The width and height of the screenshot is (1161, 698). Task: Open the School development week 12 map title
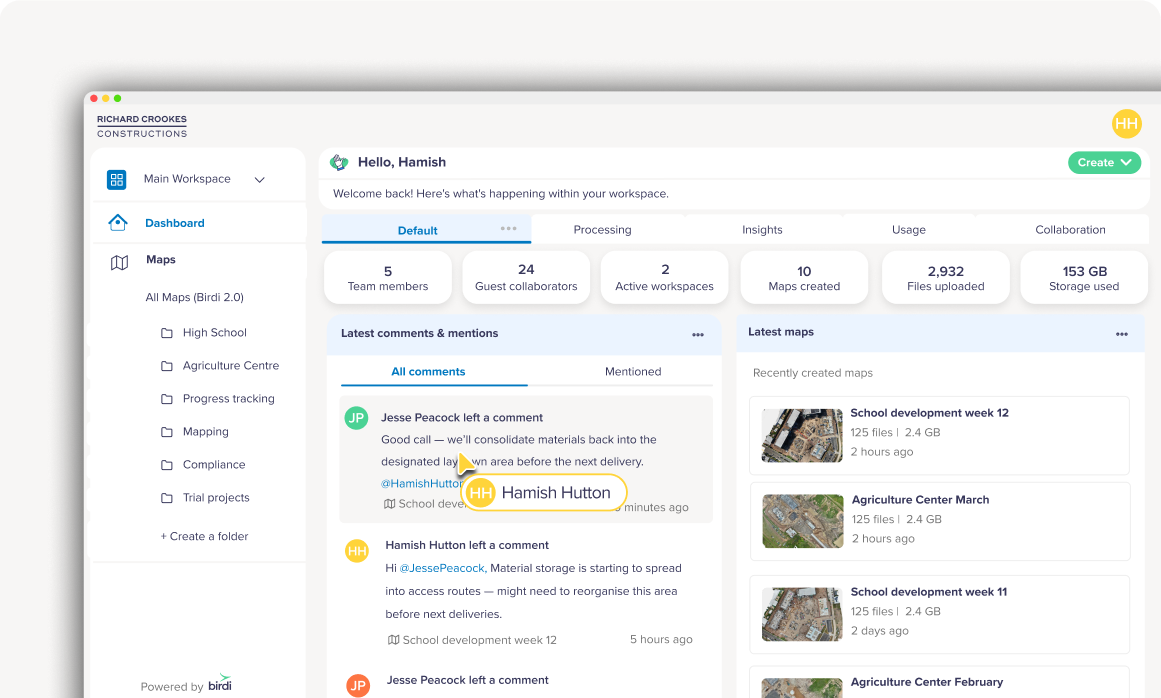point(929,413)
